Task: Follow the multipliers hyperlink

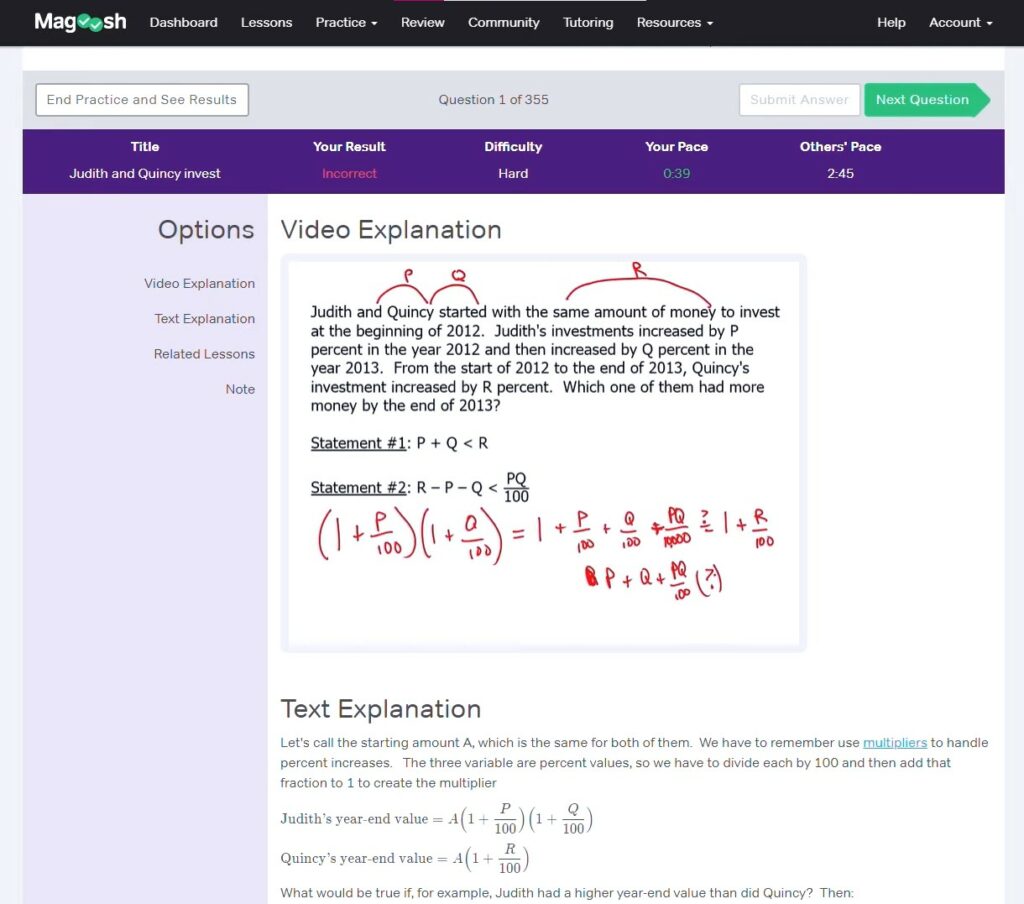Action: click(895, 743)
